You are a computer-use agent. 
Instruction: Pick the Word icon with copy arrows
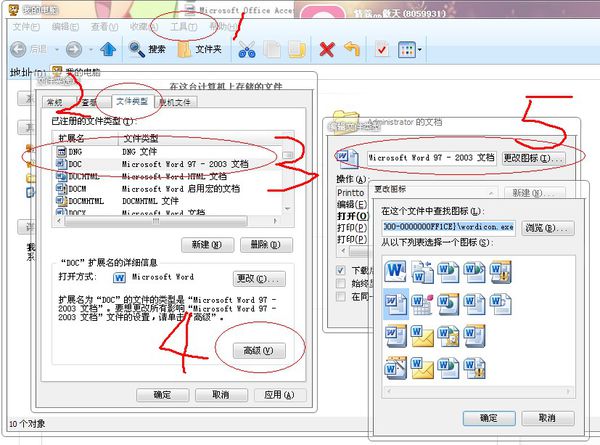tap(423, 272)
